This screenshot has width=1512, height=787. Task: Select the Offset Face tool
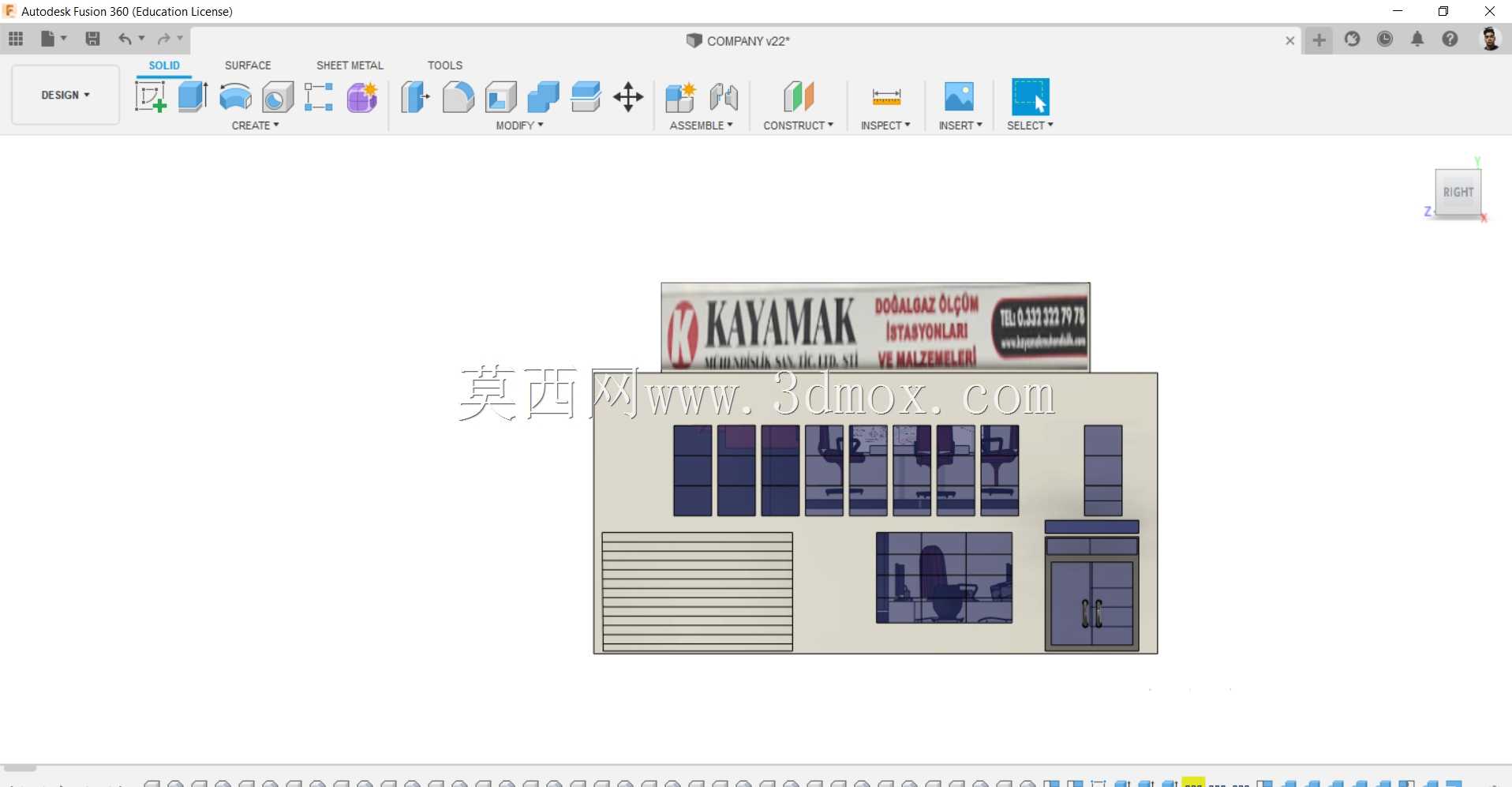pos(586,97)
